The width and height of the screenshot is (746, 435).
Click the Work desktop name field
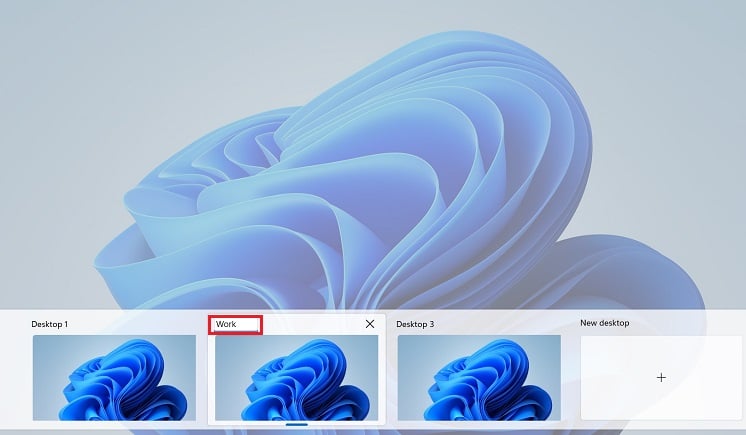click(236, 324)
